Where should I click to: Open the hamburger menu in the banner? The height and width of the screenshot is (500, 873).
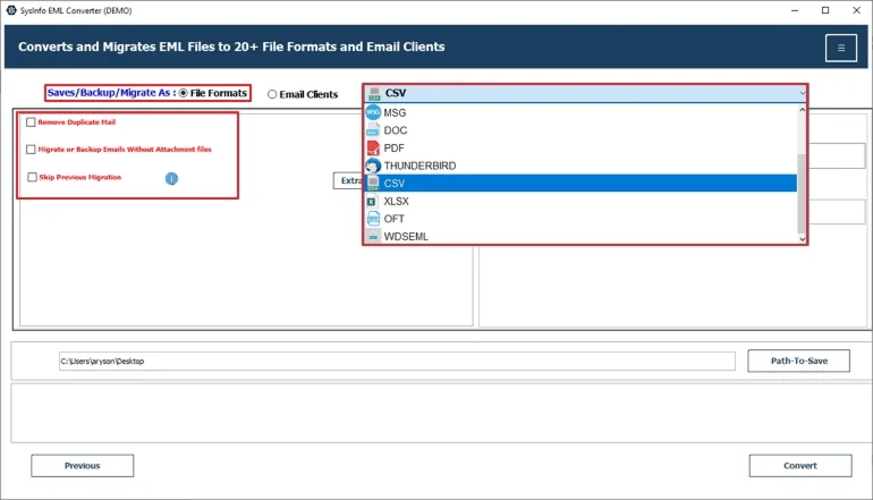[841, 48]
